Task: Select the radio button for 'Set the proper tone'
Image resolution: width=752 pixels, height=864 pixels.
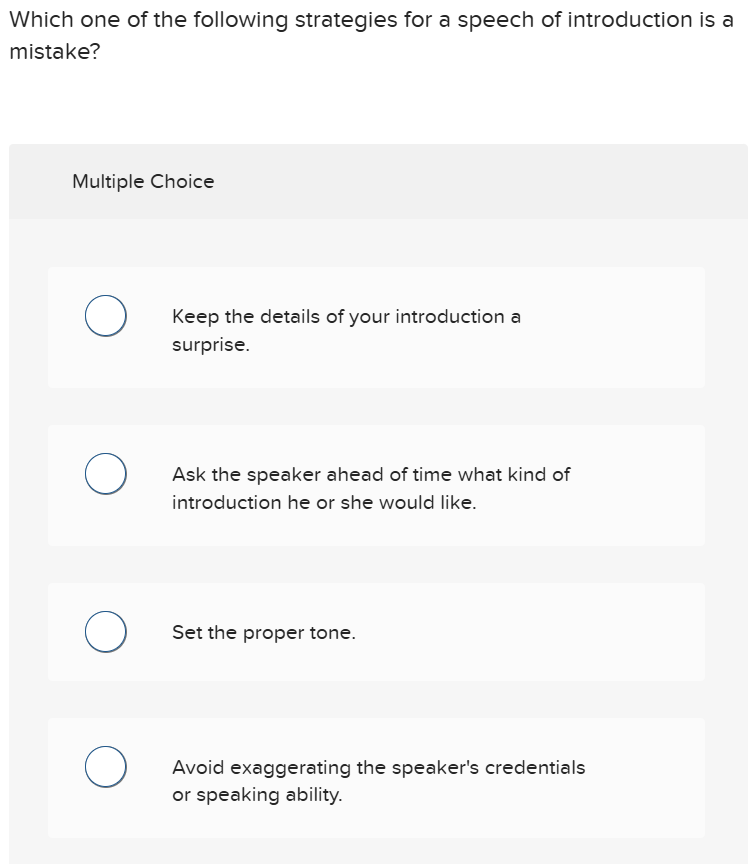Action: tap(105, 631)
